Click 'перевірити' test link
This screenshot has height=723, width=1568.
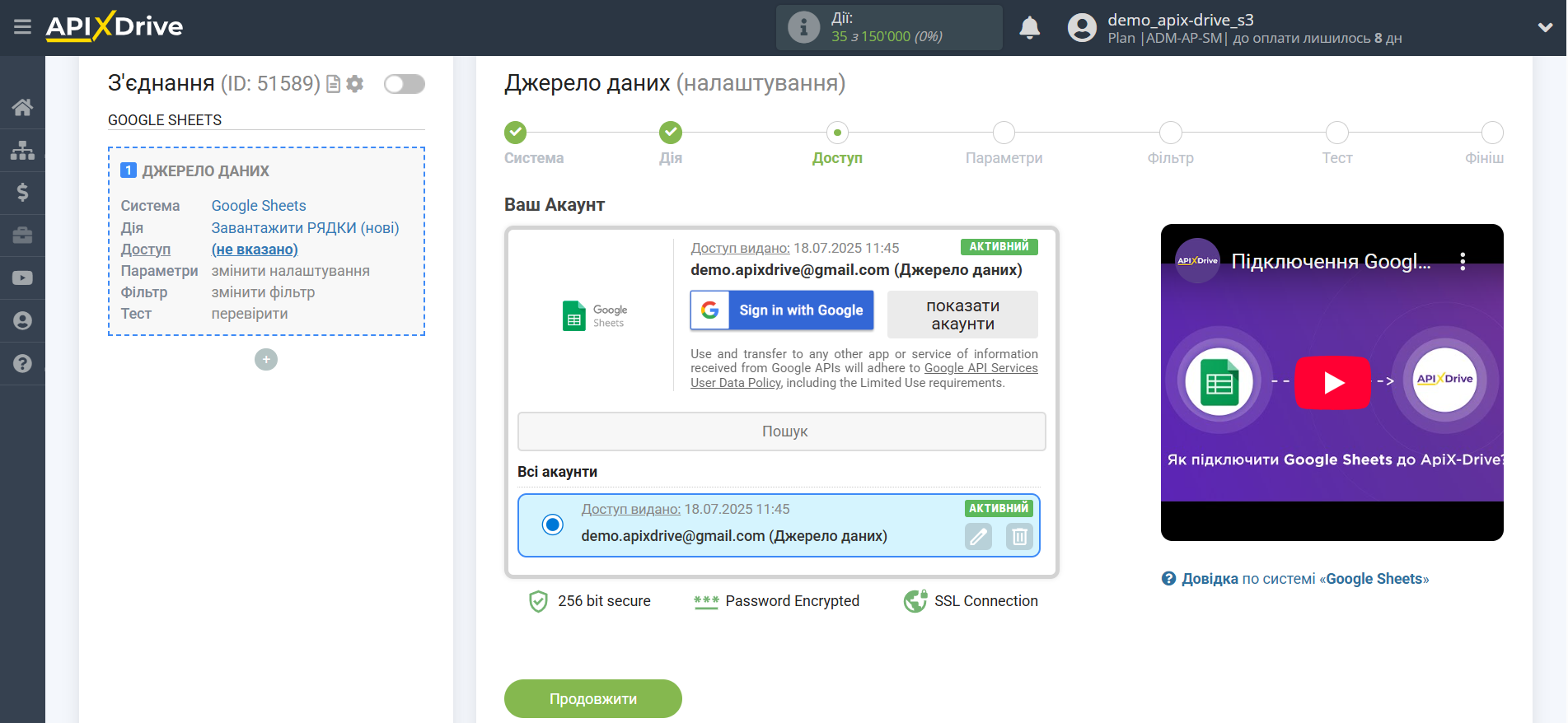pos(250,314)
